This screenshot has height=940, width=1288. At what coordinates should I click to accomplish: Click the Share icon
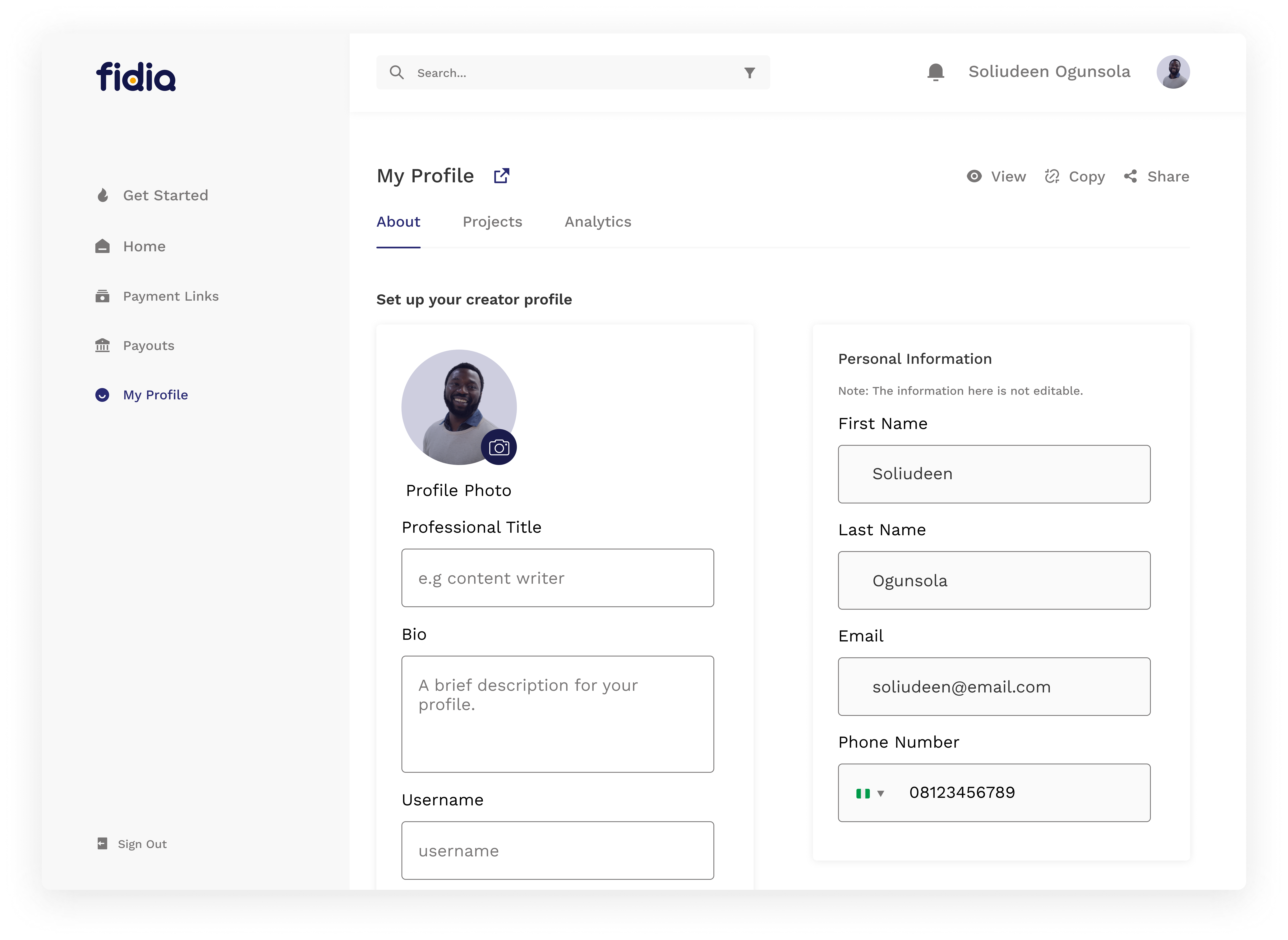1130,176
